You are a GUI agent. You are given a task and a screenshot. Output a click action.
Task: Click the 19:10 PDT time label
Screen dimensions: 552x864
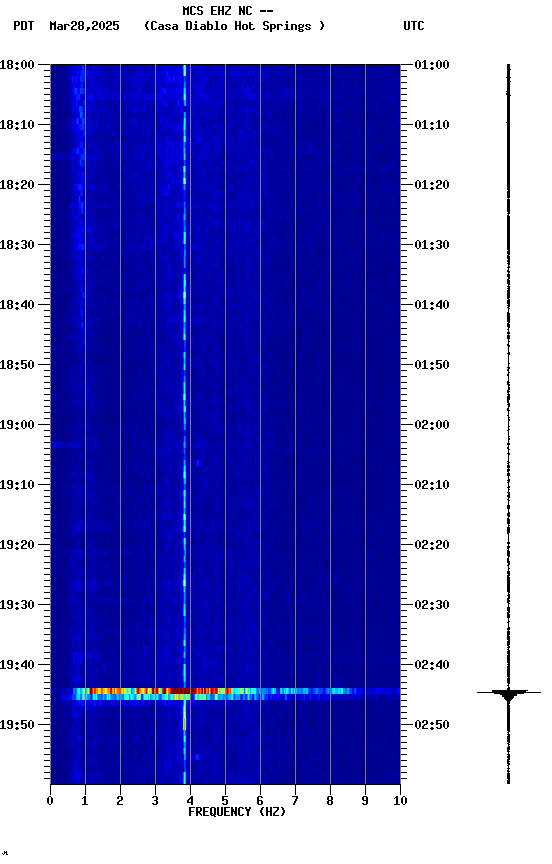point(17,485)
